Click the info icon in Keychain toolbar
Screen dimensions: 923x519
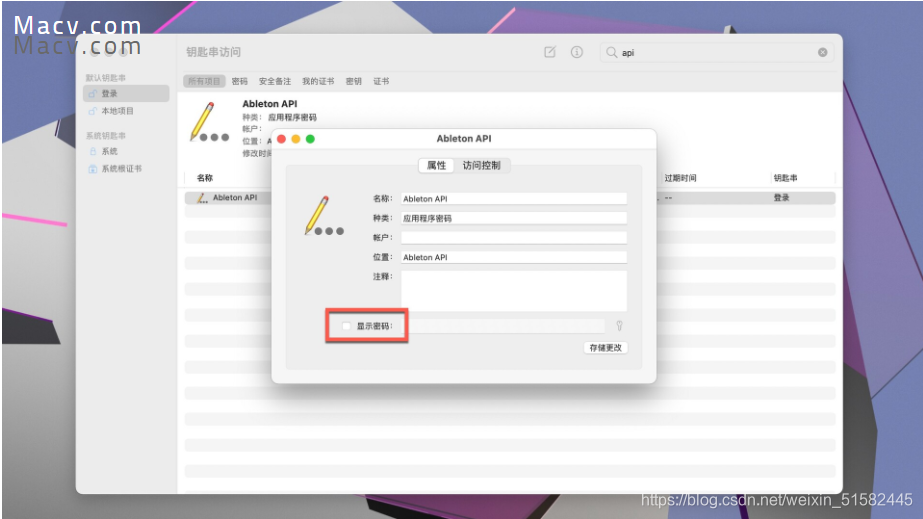[x=577, y=52]
